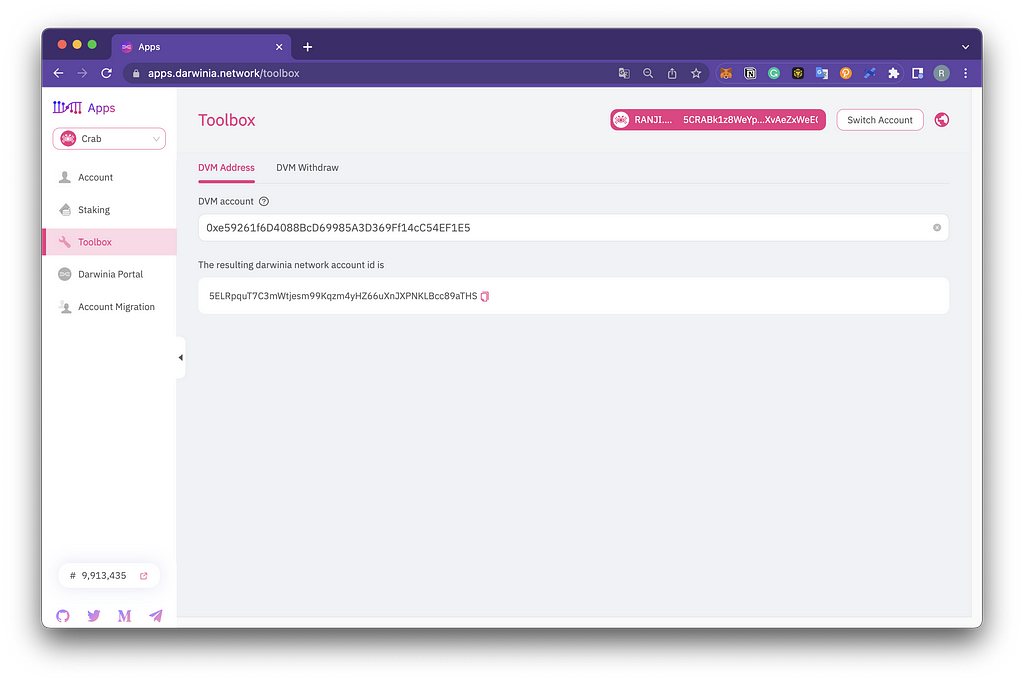1024x683 pixels.
Task: Open the Account sidebar item
Action: pyautogui.click(x=109, y=177)
